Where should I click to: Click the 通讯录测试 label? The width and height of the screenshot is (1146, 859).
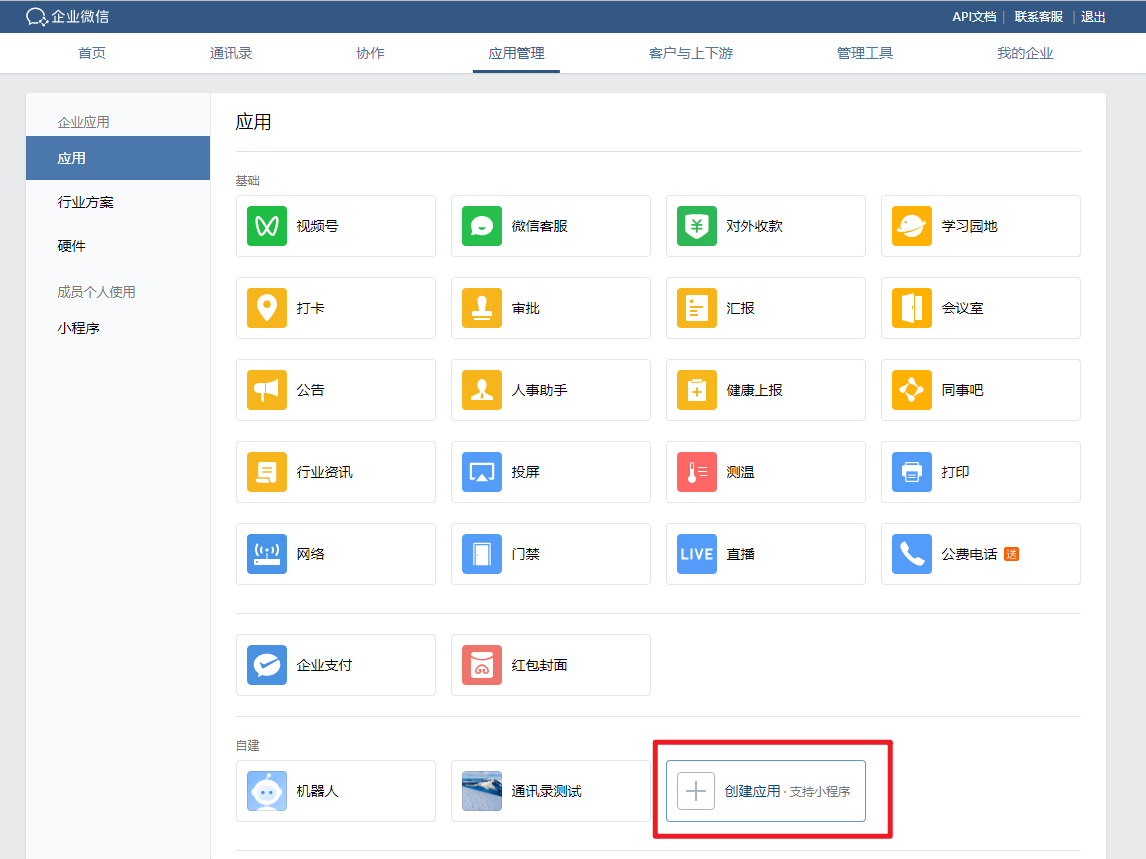(x=547, y=791)
